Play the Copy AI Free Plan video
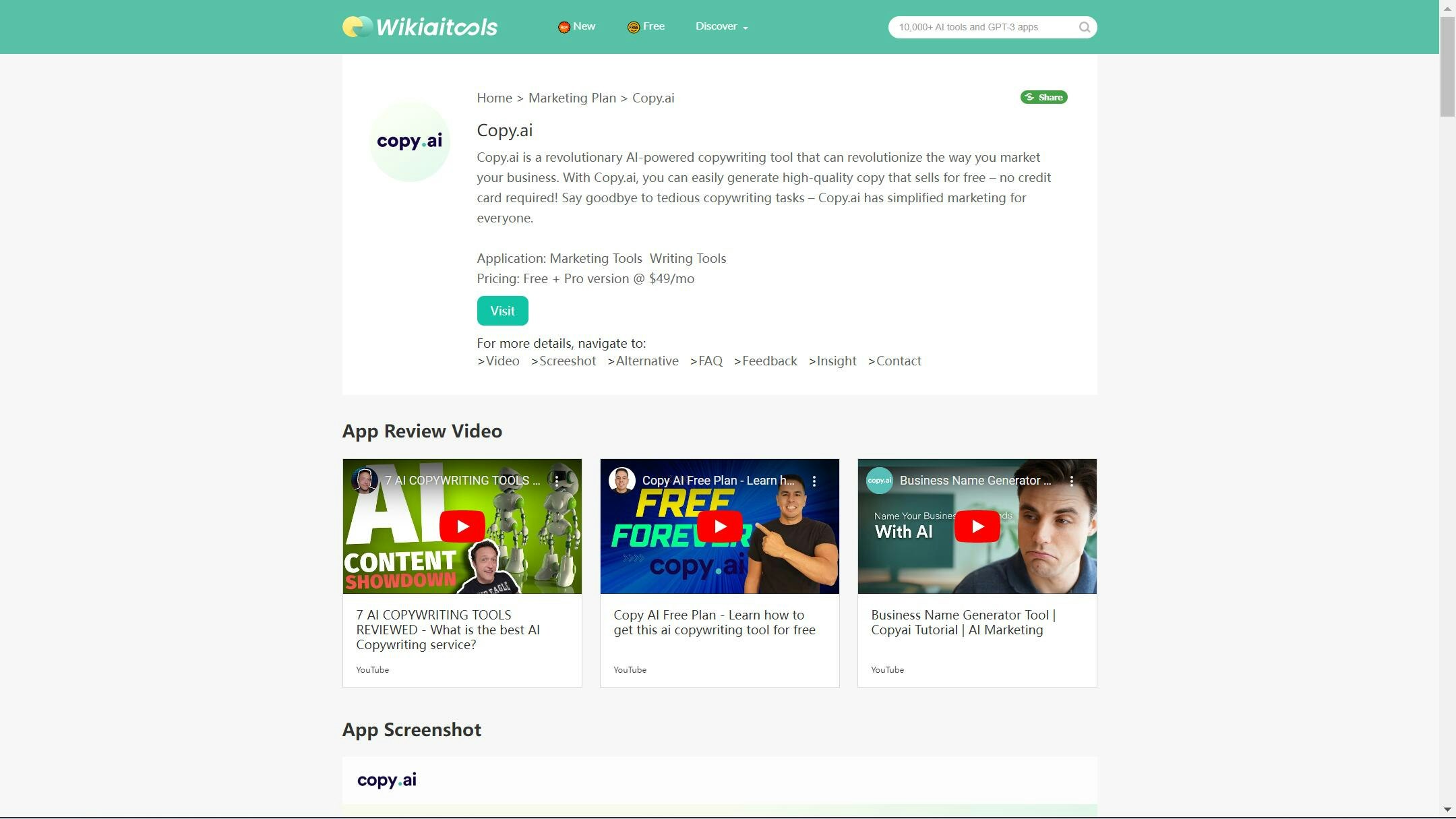The image size is (1456, 819). [x=719, y=526]
